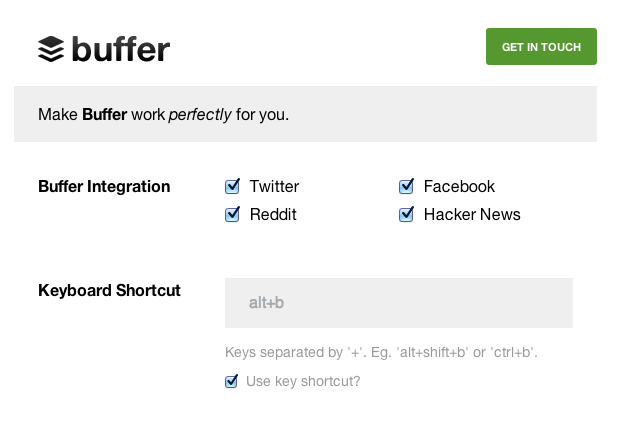Toggle the Use key shortcut checkbox

pos(232,381)
